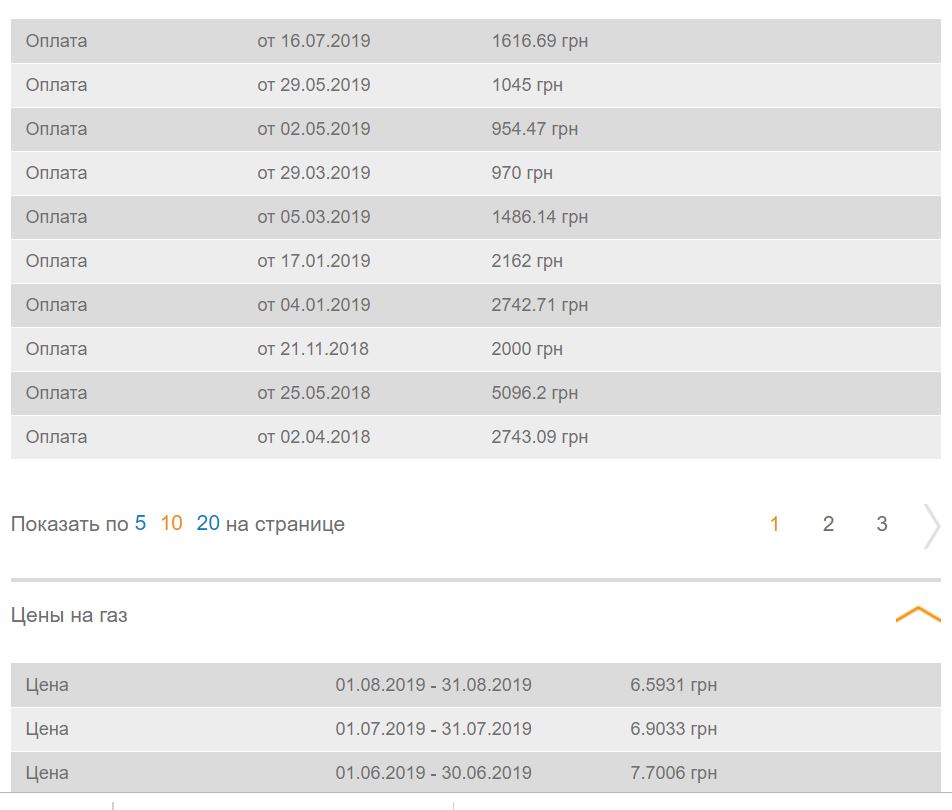Collapse the Цены на газ section chevron
Screen dimensions: 952x810
pos(917,614)
